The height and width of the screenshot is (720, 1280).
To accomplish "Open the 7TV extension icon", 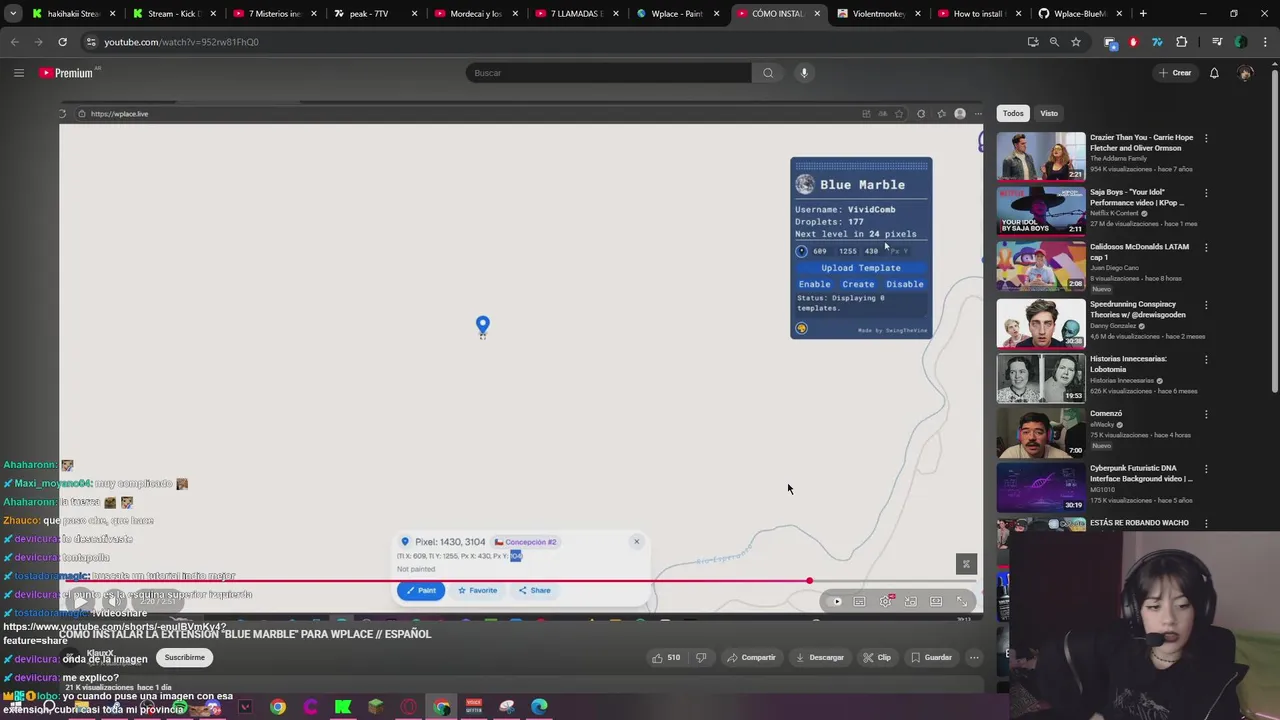I will click(x=1157, y=42).
